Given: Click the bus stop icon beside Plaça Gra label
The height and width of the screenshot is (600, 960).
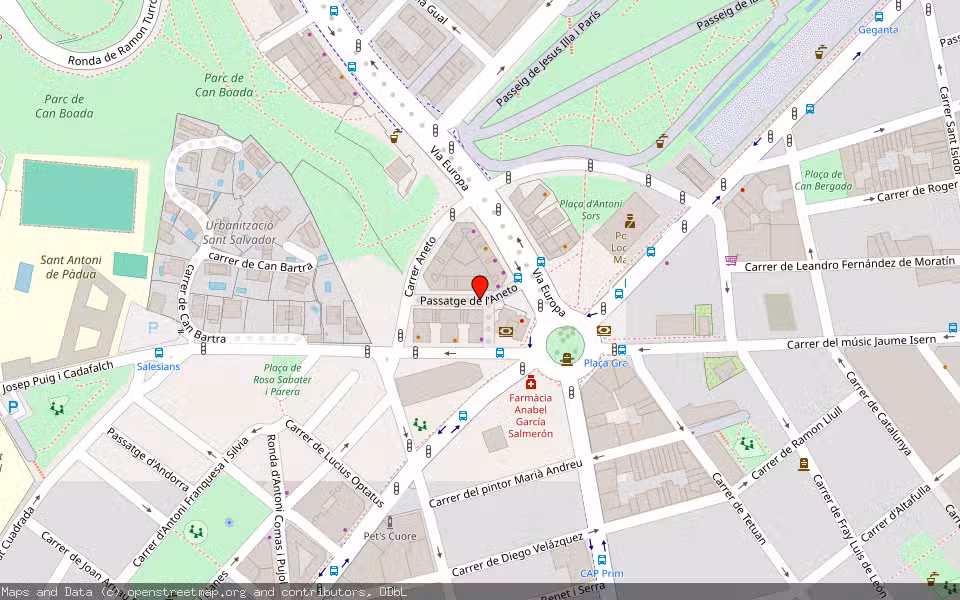Looking at the screenshot, I should coord(622,349).
